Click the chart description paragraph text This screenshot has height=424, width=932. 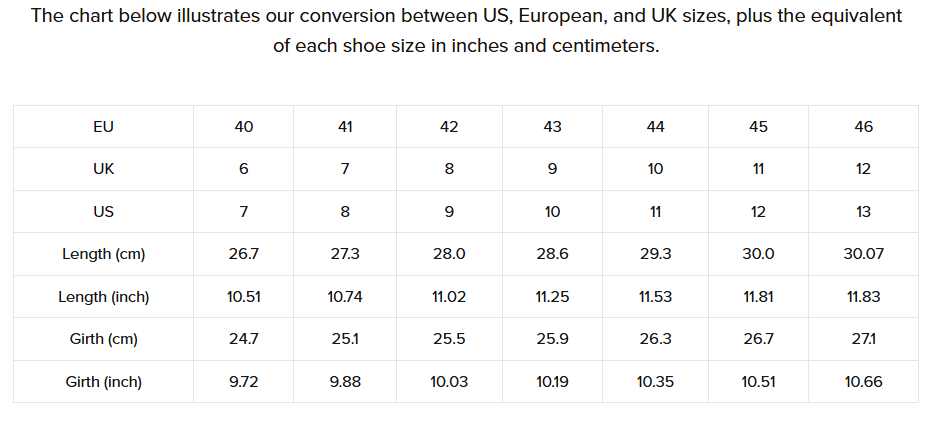(x=466, y=31)
